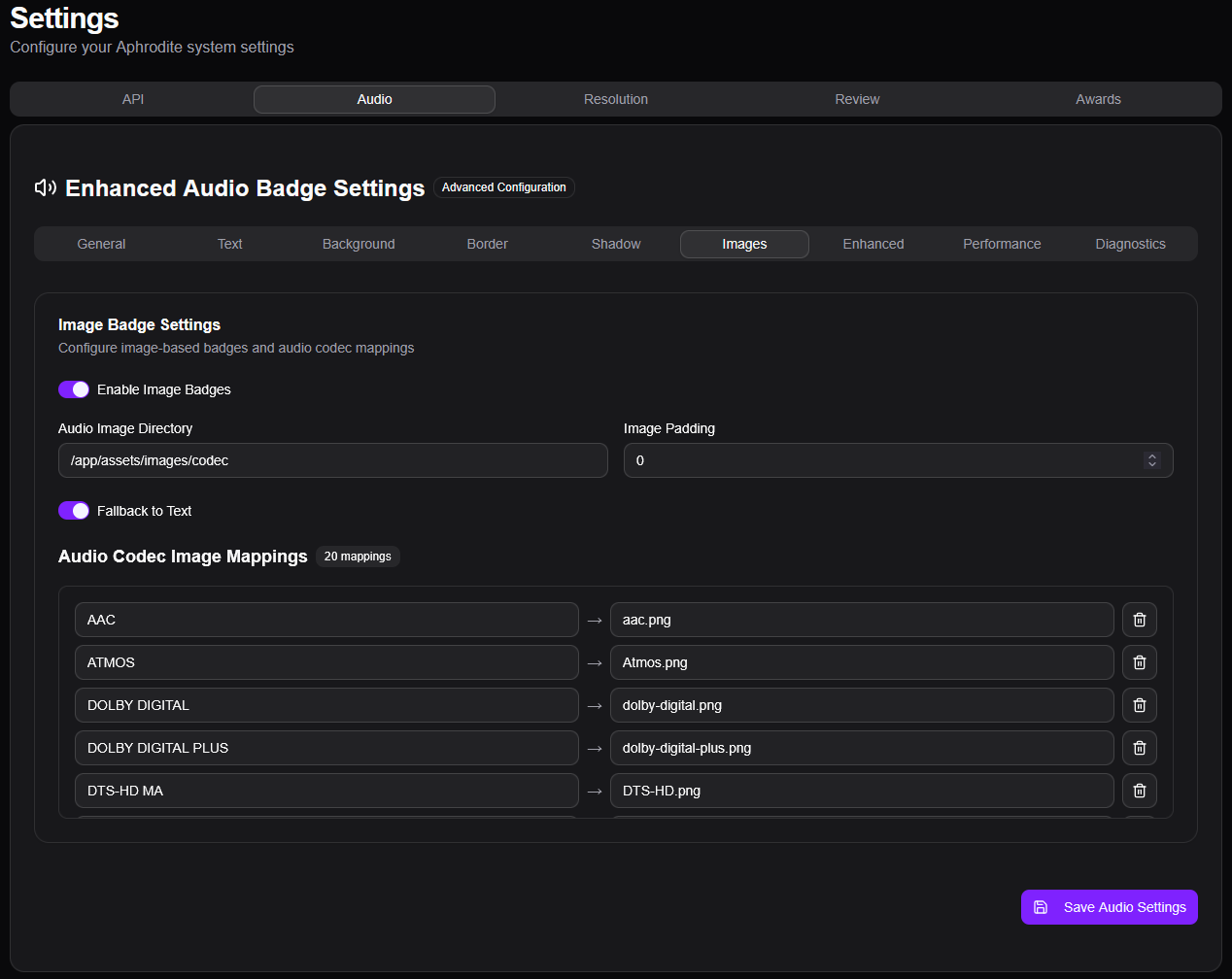
Task: Open the Performance sub-tab
Action: point(1002,244)
